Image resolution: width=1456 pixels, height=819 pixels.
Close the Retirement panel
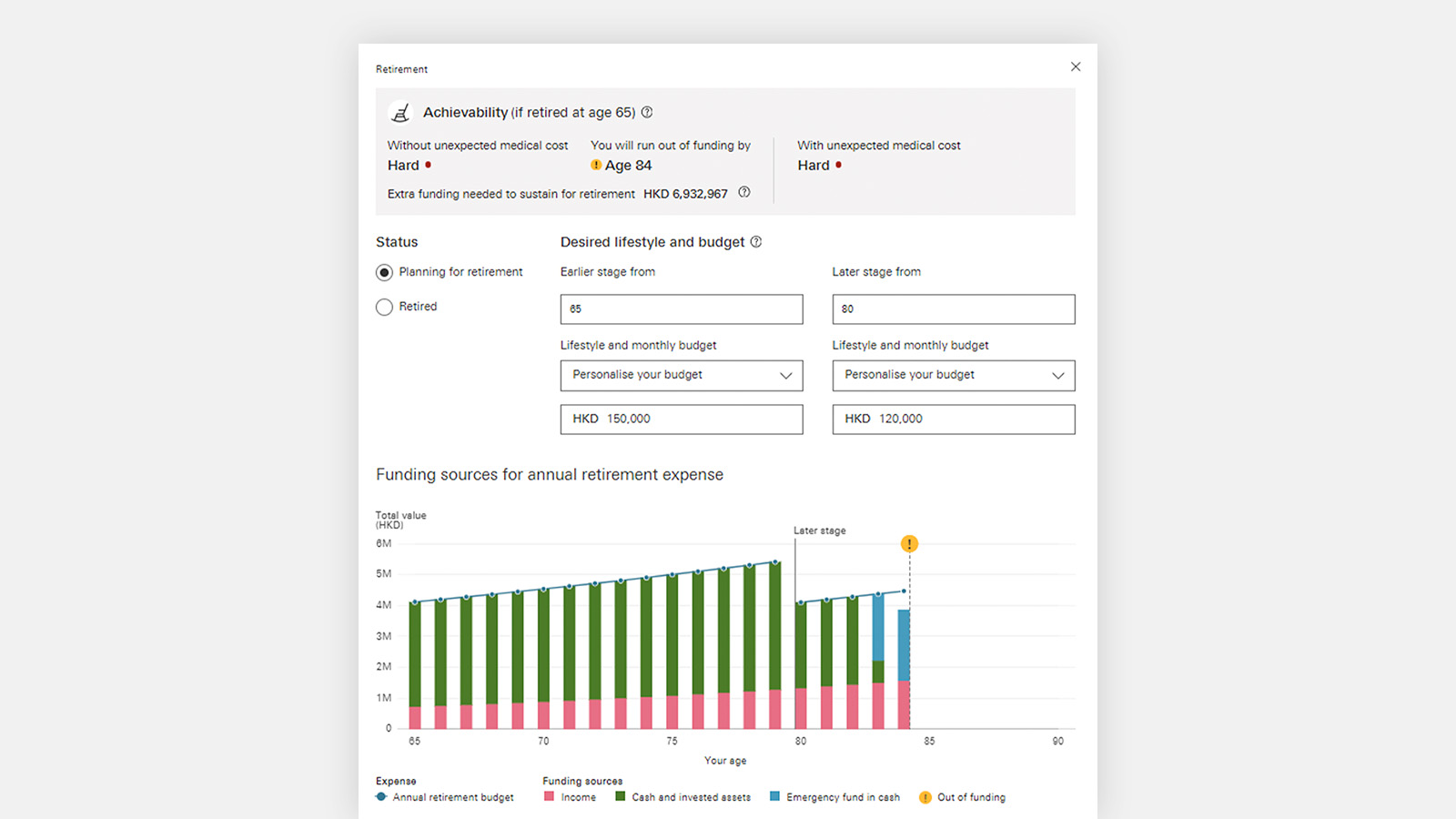[1075, 66]
